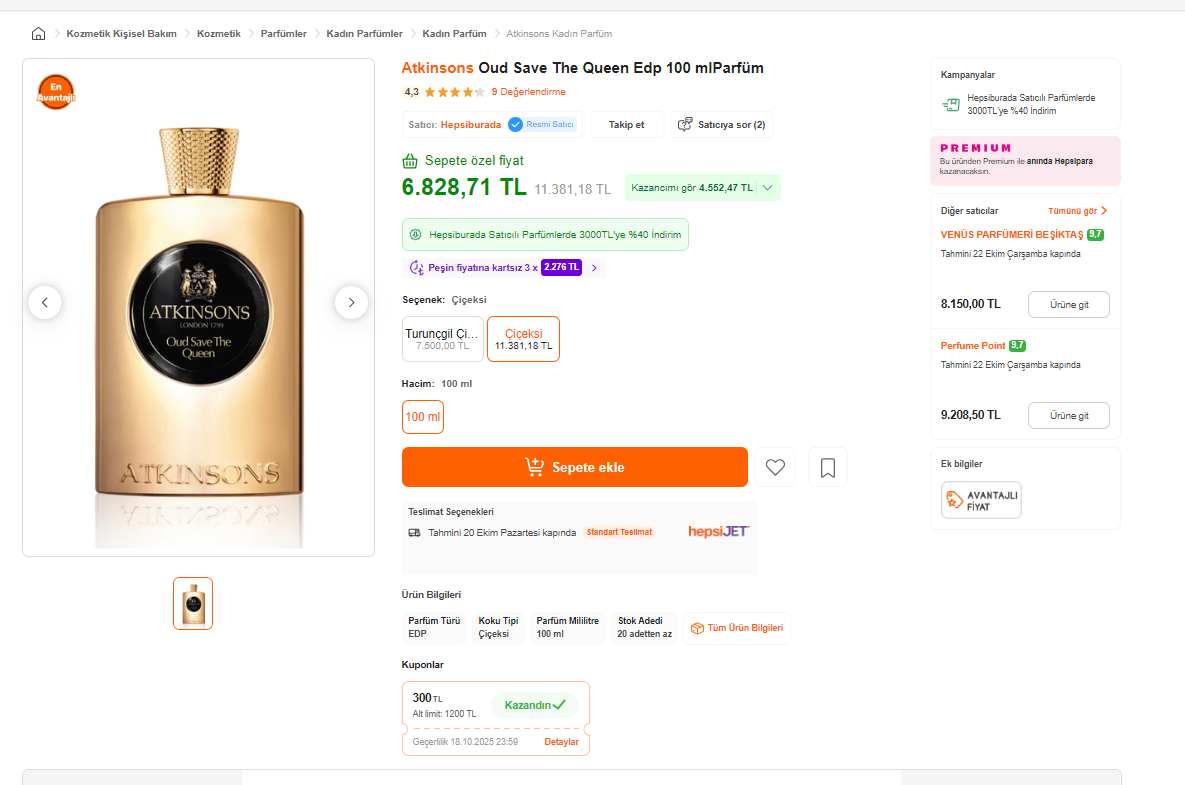Expand the Kazancını gör savings dropdown
The image size is (1185, 785).
pyautogui.click(x=767, y=188)
